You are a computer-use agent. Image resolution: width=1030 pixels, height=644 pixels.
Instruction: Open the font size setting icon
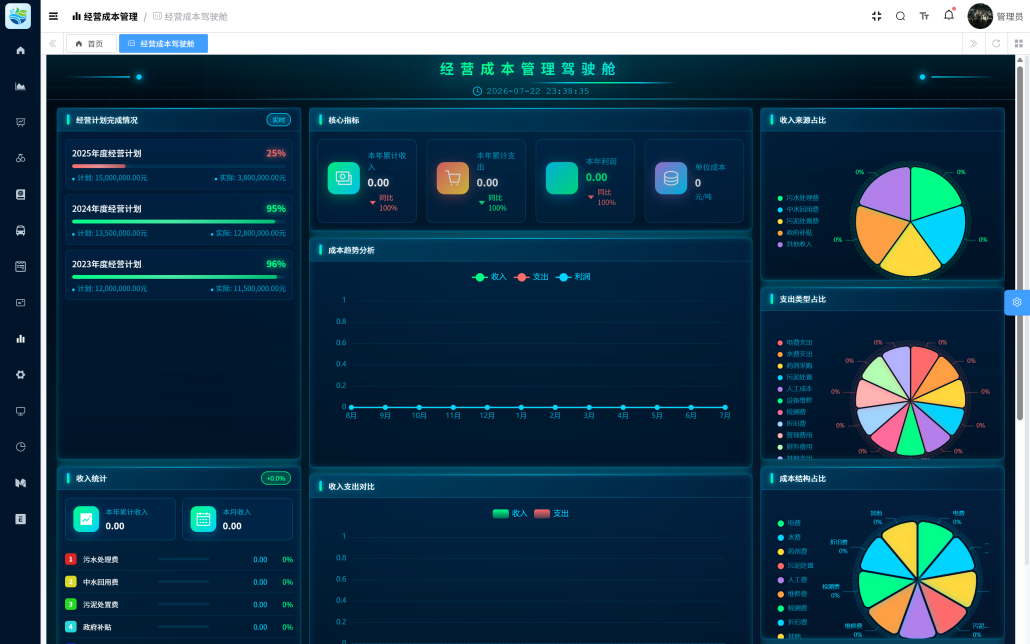[x=924, y=16]
